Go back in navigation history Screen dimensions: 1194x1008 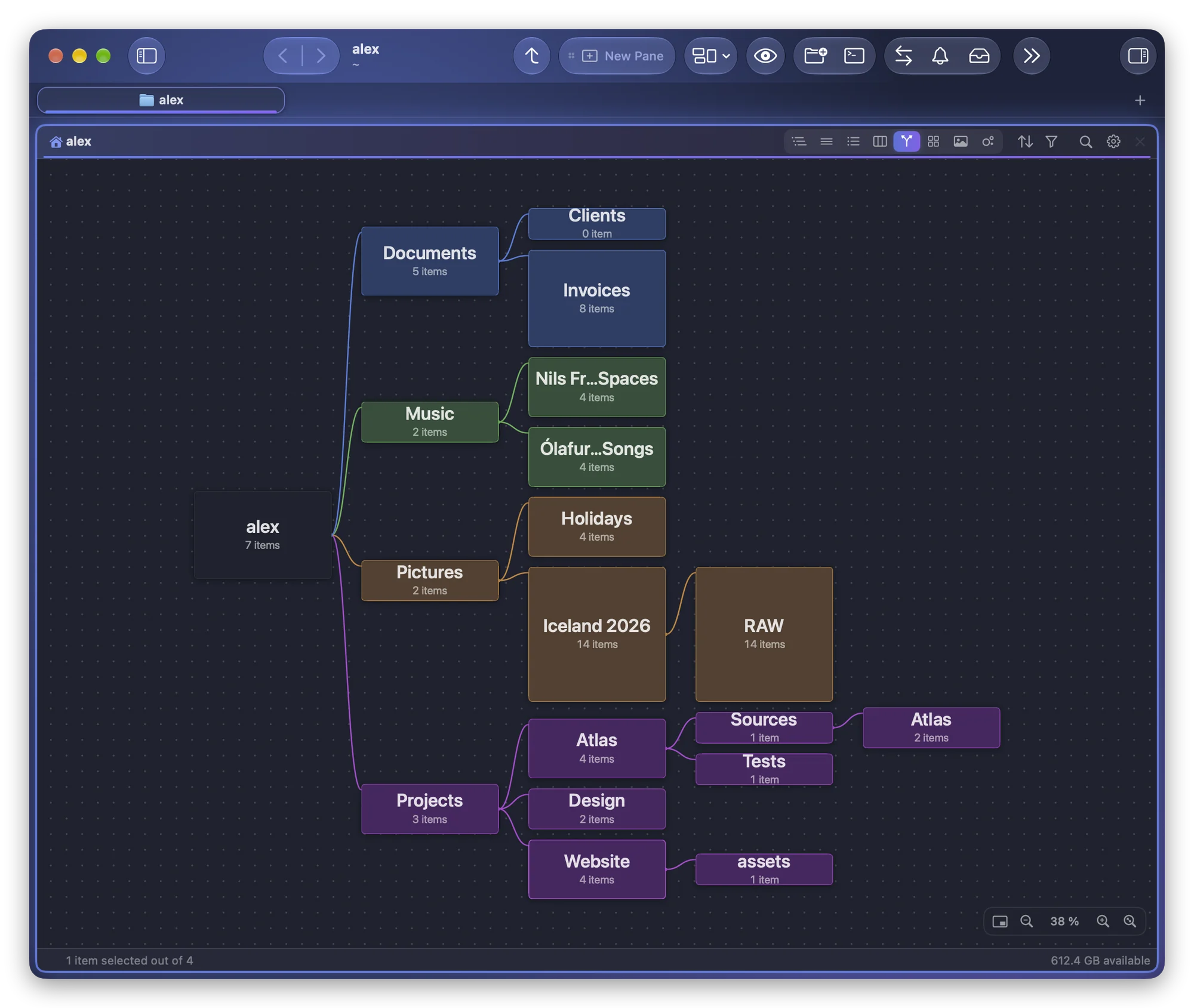coord(284,56)
